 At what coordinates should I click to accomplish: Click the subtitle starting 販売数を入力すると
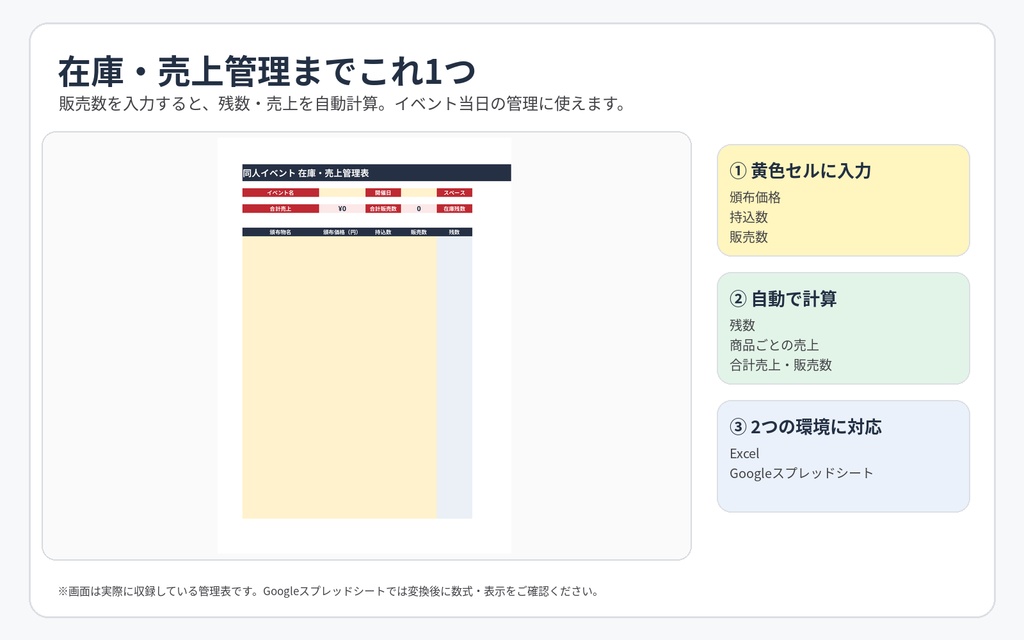tap(342, 104)
